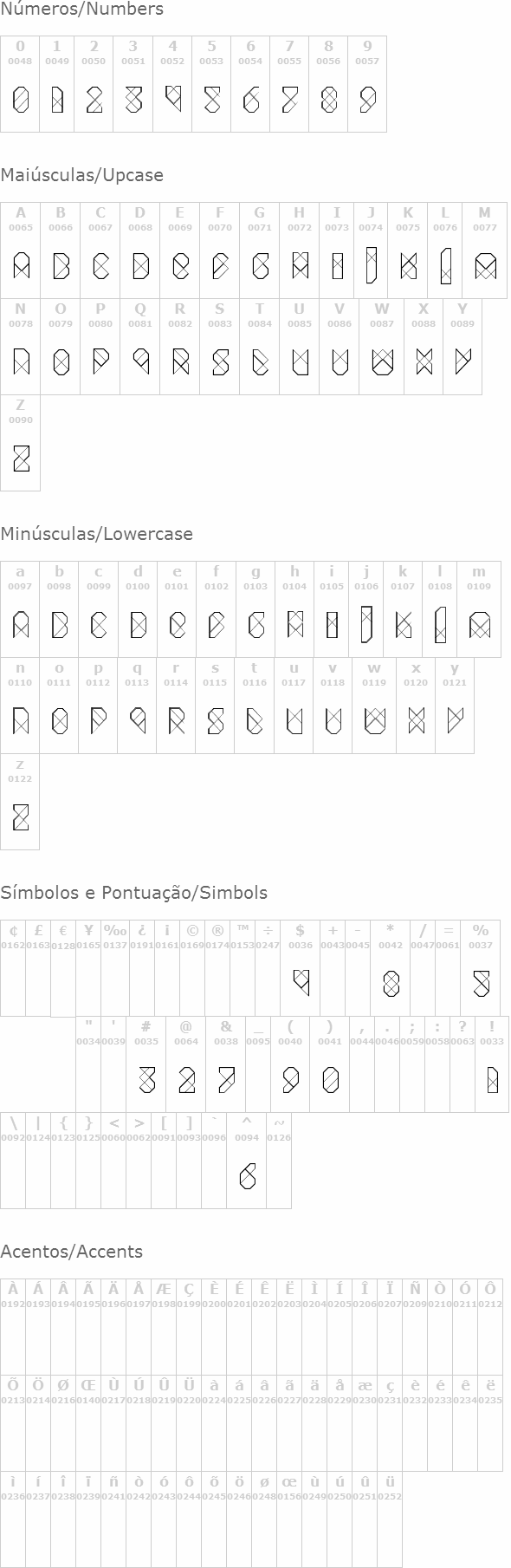Select the uppercase A glyph cell 0065

[x=21, y=250]
